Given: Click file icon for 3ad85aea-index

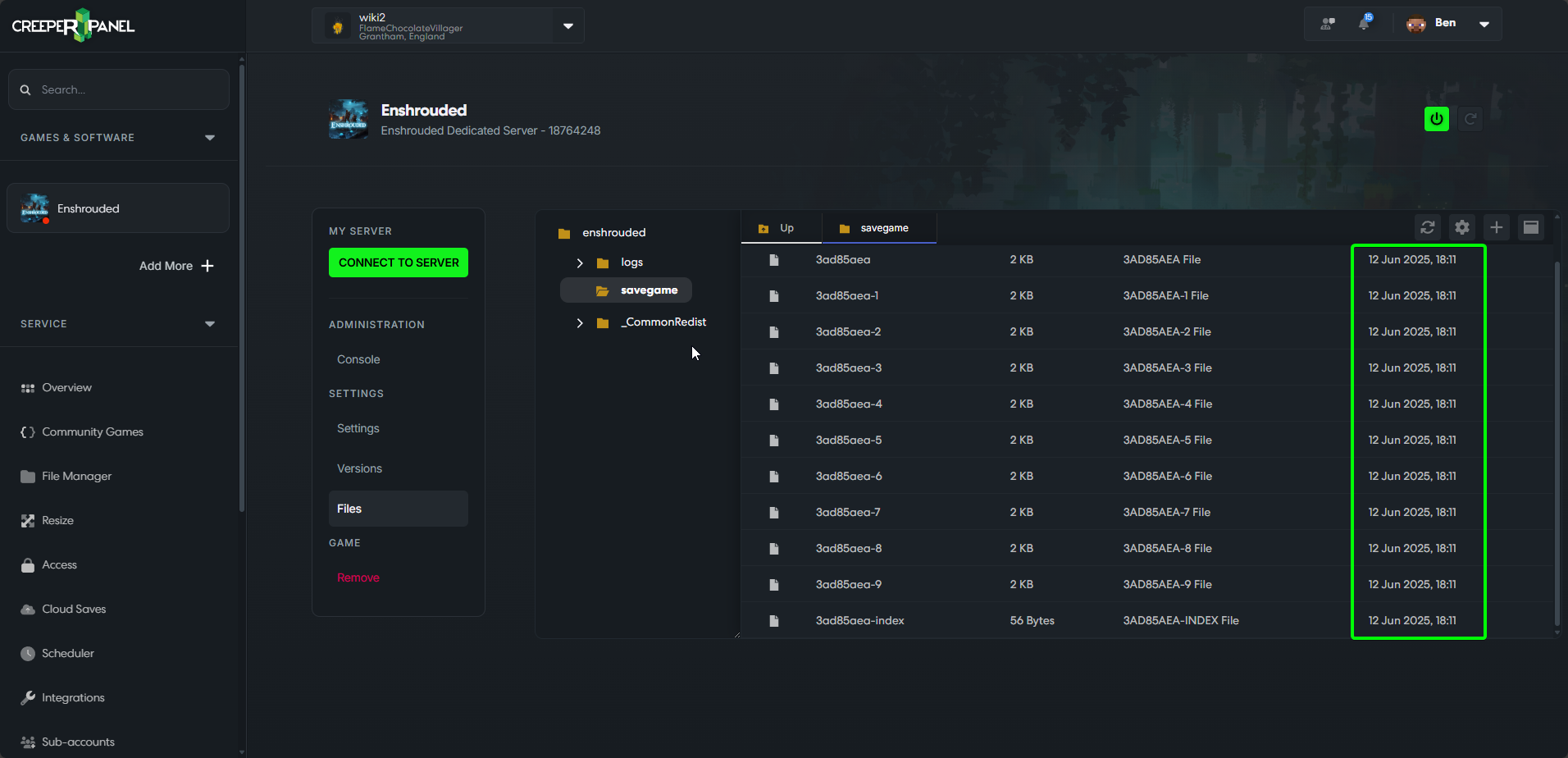Looking at the screenshot, I should [x=773, y=621].
